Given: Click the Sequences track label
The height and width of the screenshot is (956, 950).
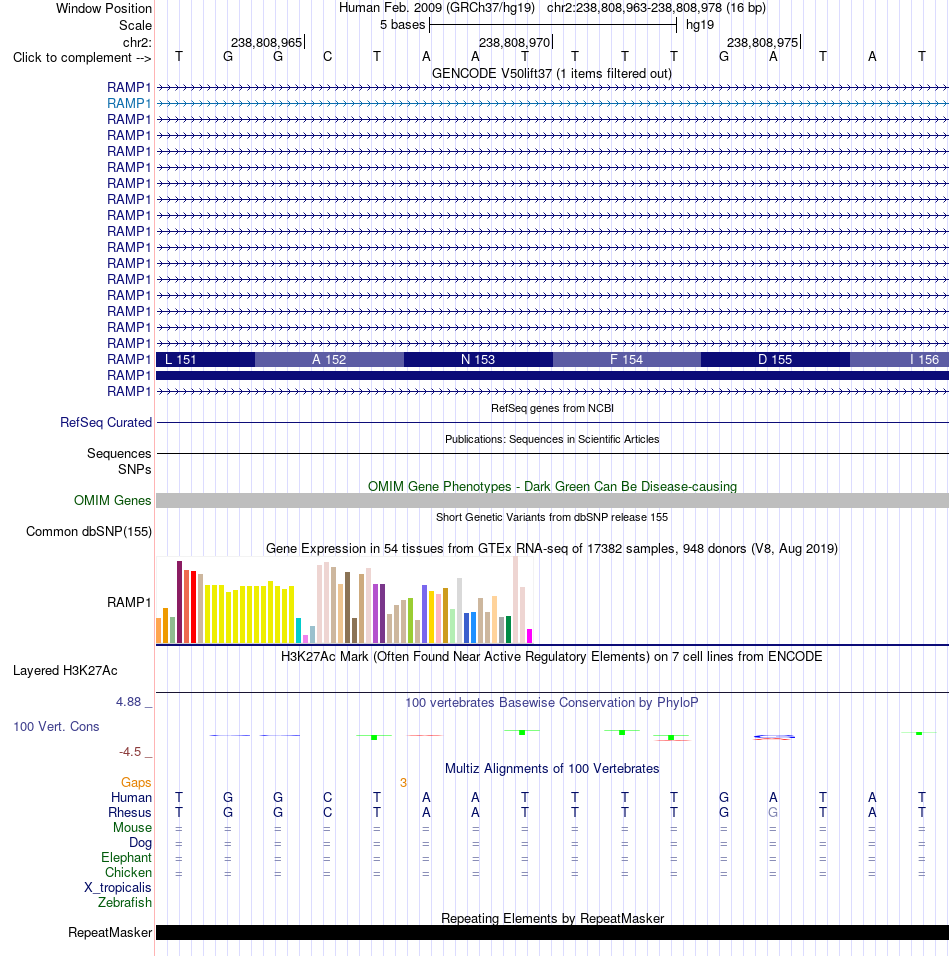Looking at the screenshot, I should click(x=119, y=454).
